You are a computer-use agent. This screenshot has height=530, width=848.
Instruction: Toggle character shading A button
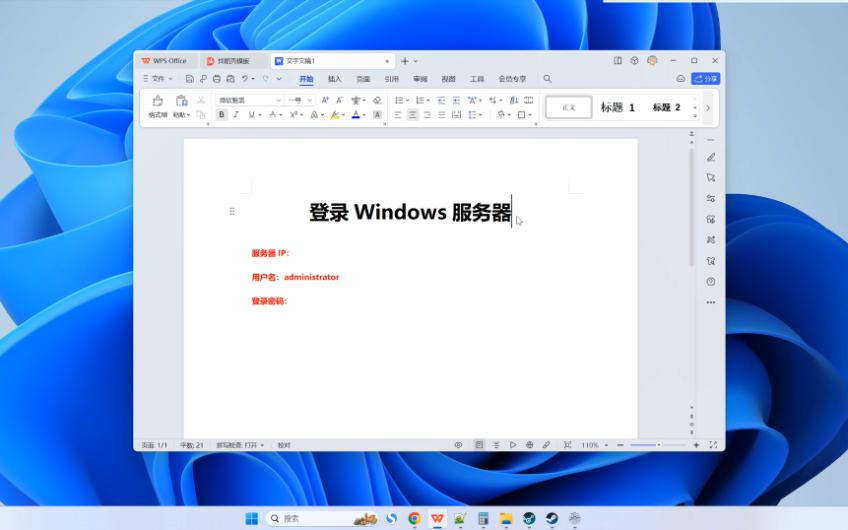(377, 115)
